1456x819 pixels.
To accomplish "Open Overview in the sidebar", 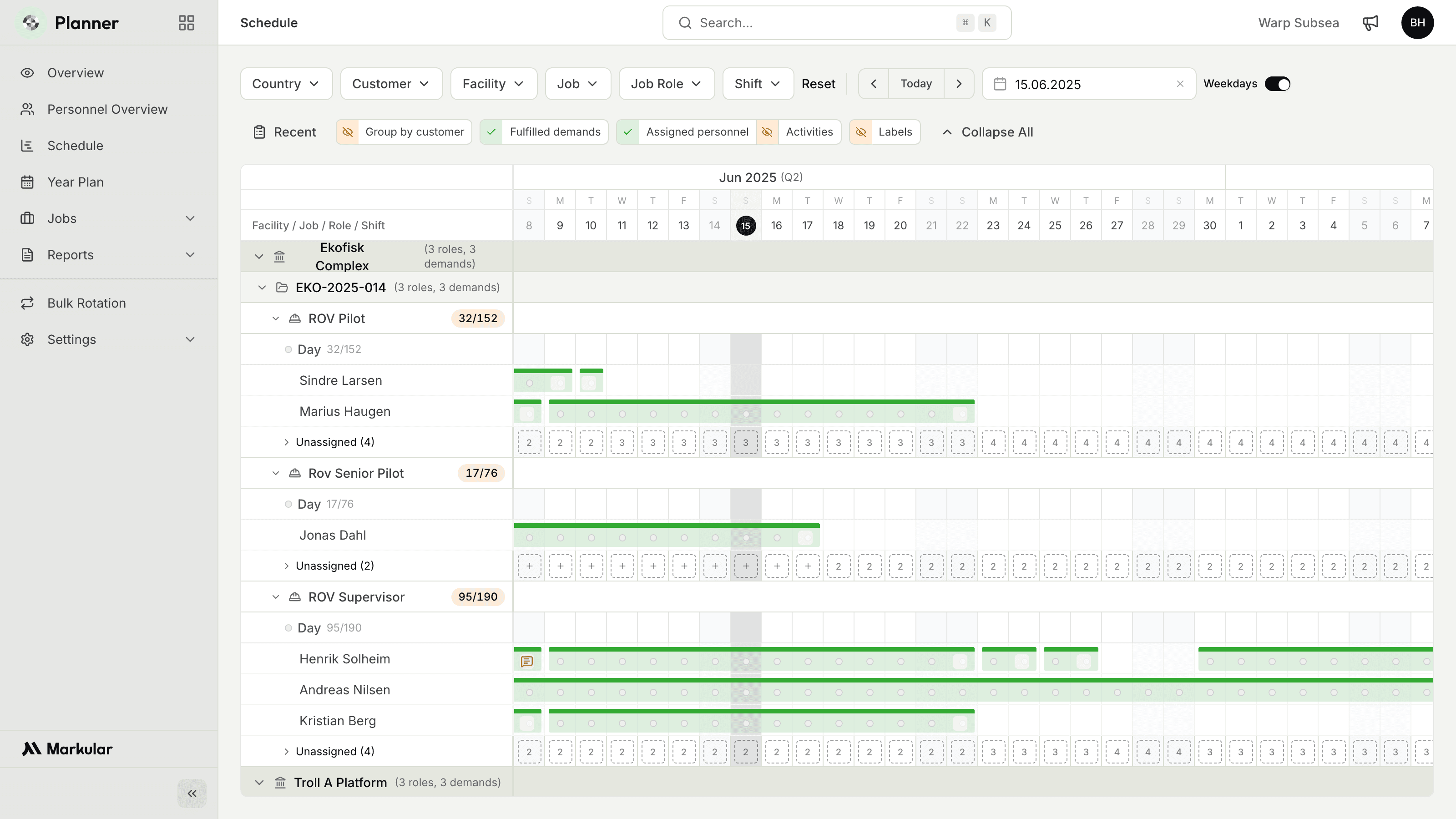I will (109, 73).
